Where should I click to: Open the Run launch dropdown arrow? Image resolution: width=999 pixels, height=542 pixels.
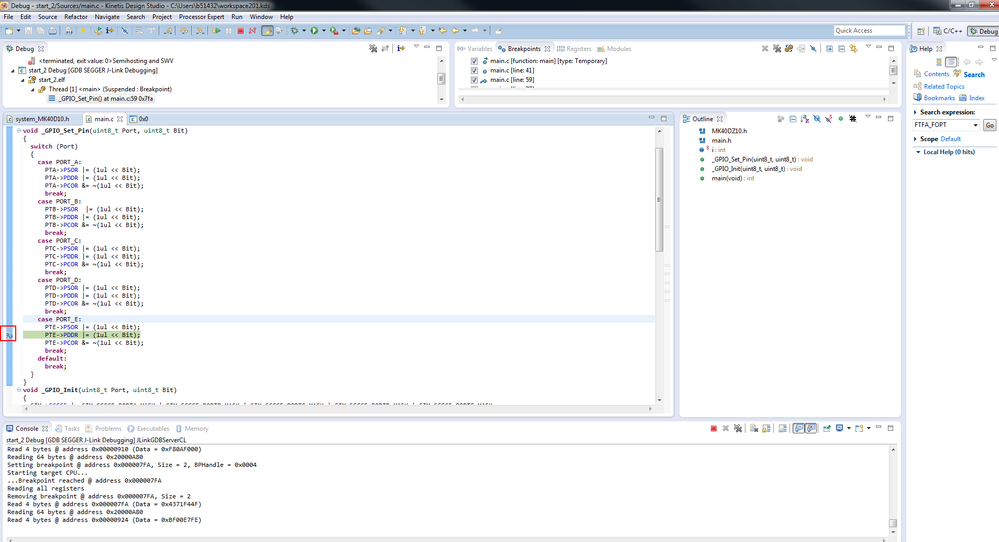(324, 31)
